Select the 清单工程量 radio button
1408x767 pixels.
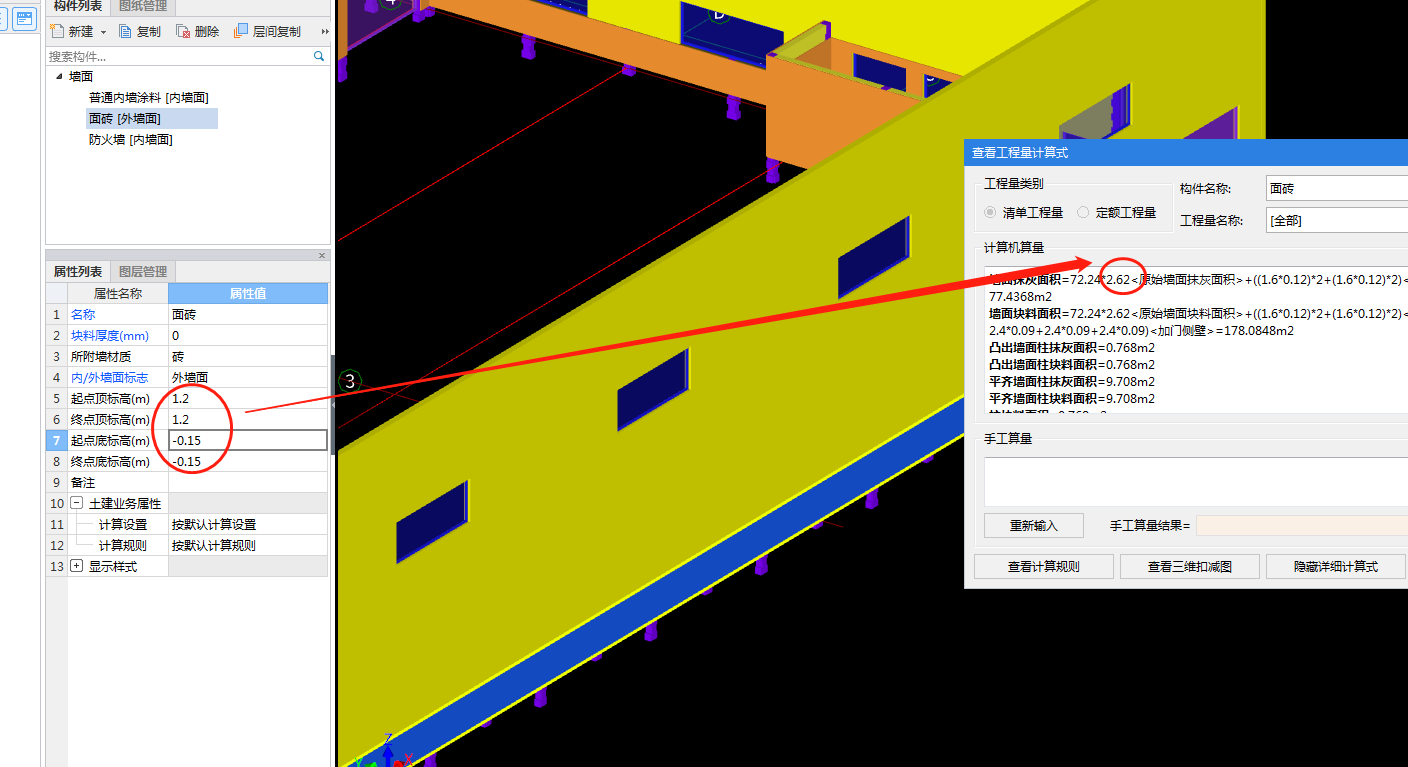pyautogui.click(x=990, y=212)
